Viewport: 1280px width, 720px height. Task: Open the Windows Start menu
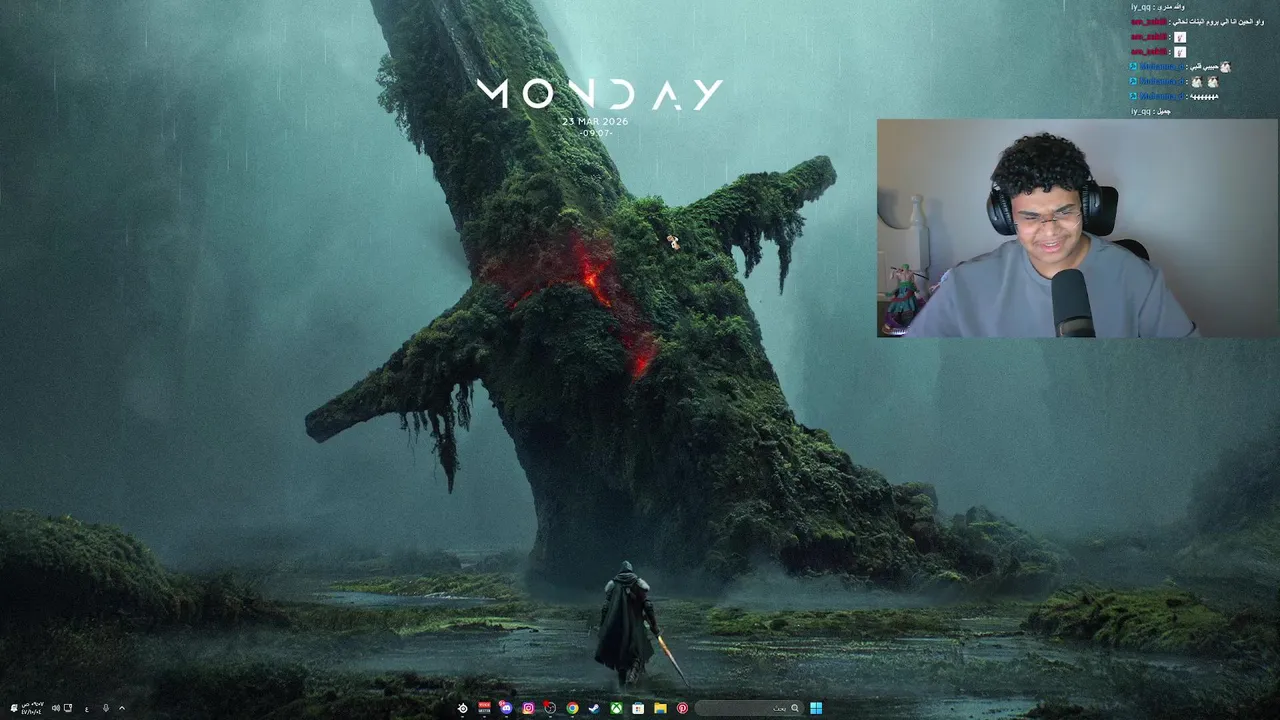pos(816,708)
